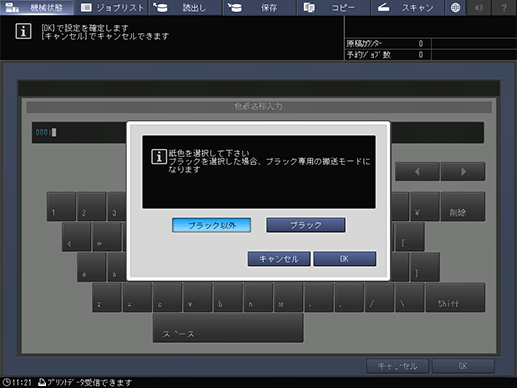
Task: Open the 機械状態 machine status tab
Action: [x=37, y=7]
